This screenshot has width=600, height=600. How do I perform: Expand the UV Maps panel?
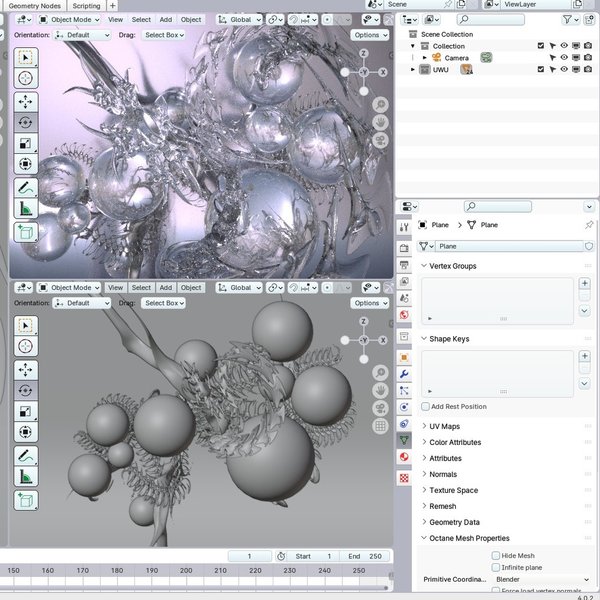click(445, 426)
